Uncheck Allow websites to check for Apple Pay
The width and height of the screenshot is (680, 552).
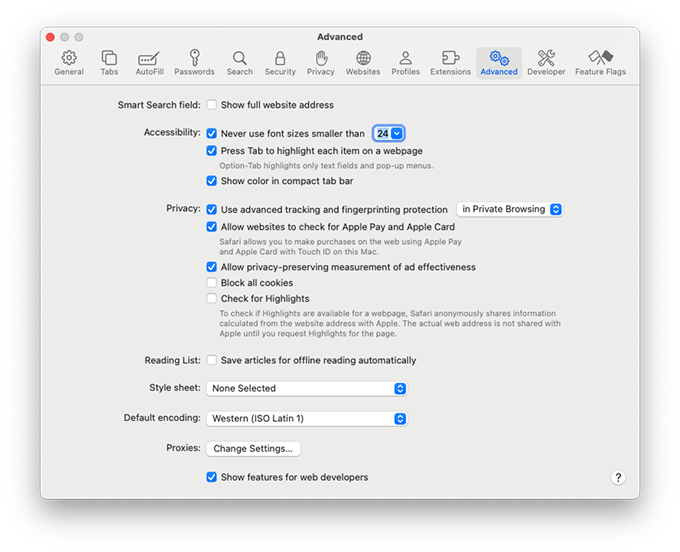pyautogui.click(x=211, y=227)
